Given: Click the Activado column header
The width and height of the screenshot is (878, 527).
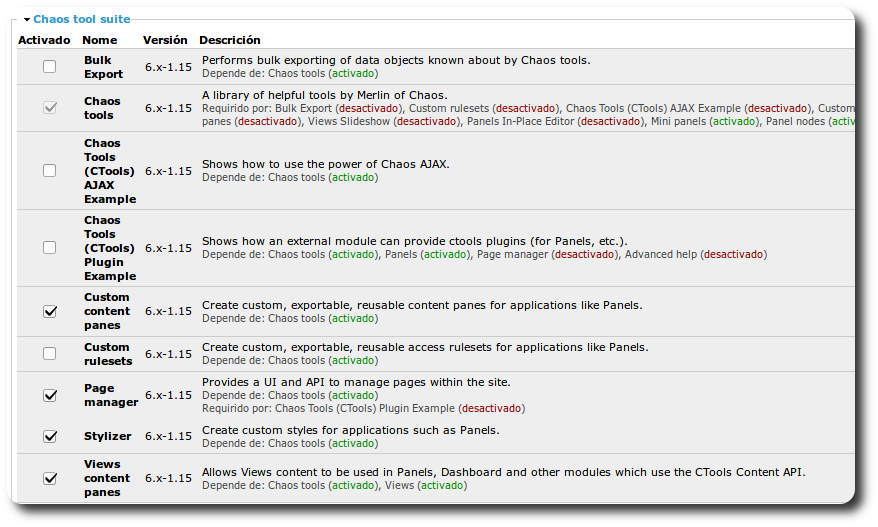Looking at the screenshot, I should (44, 40).
